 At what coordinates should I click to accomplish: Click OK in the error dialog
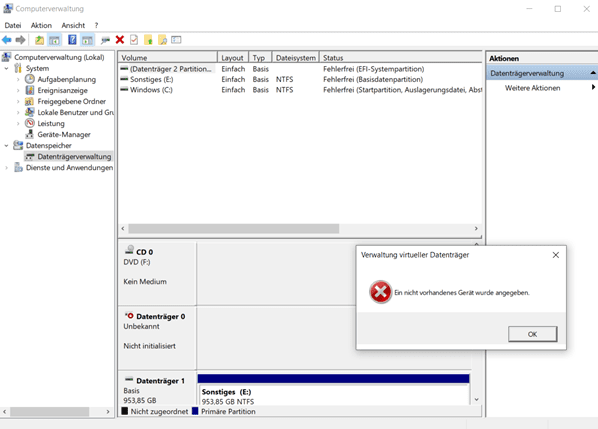pos(532,334)
